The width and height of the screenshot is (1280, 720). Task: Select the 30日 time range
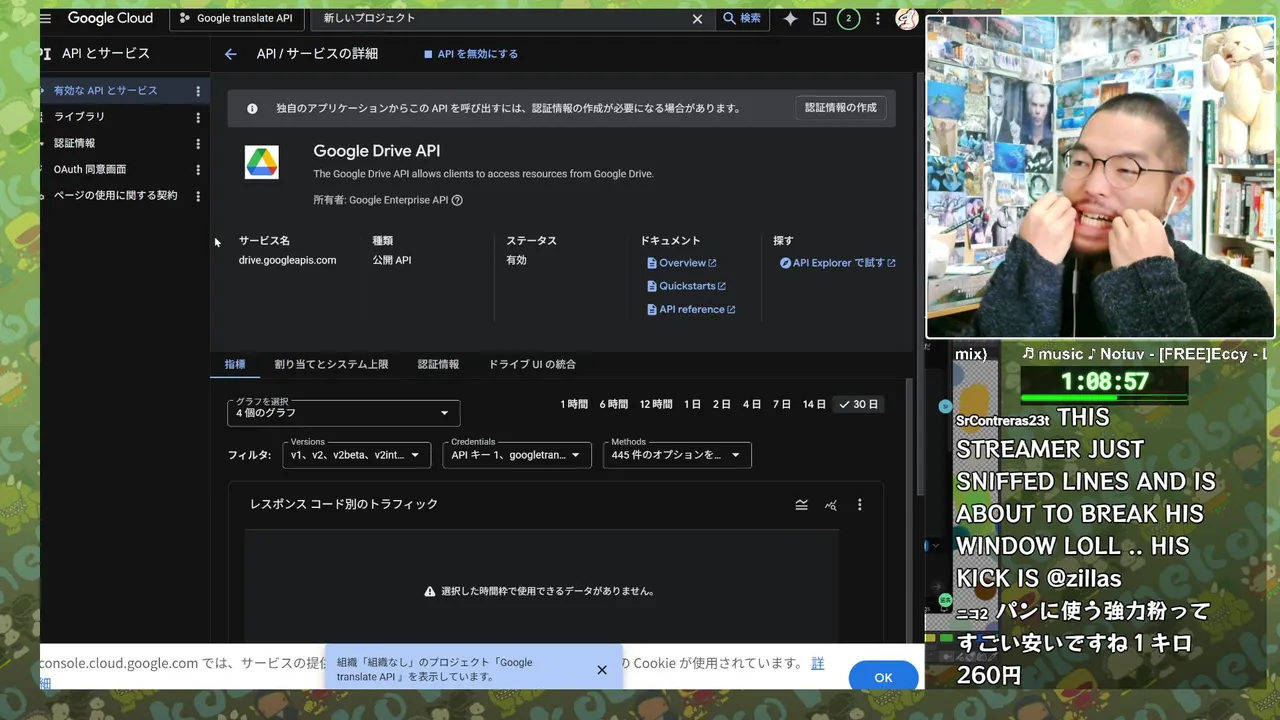(x=858, y=404)
